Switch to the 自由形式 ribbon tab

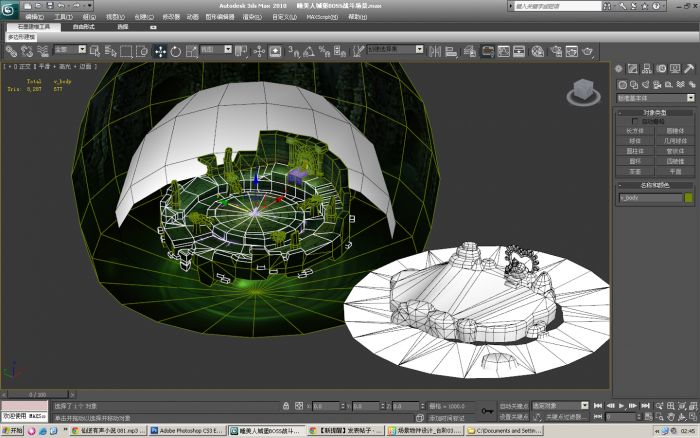click(83, 27)
